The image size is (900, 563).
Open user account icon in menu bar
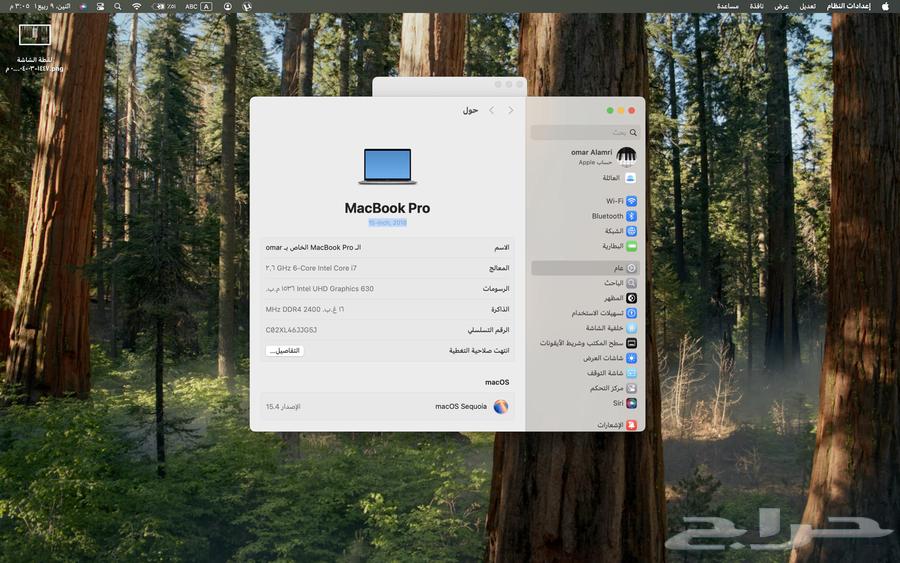(x=228, y=6)
